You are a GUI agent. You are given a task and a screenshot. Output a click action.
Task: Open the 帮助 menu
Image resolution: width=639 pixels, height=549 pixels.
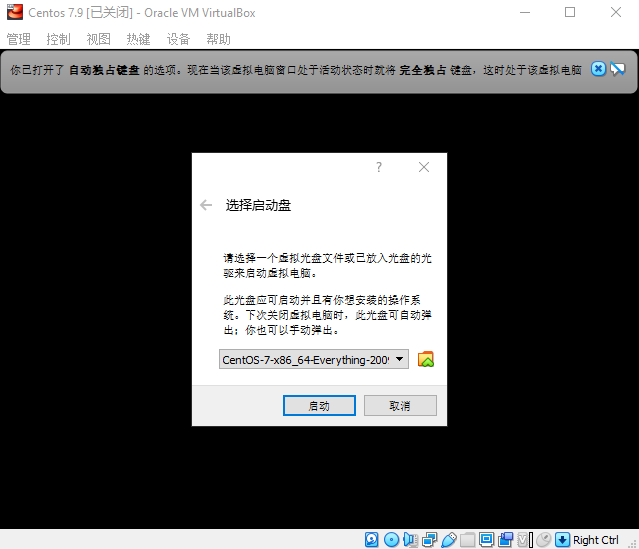[x=218, y=39]
